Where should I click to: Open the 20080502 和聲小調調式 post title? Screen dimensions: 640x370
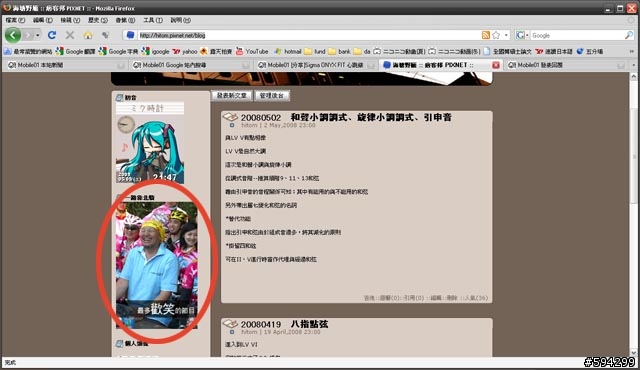346,117
